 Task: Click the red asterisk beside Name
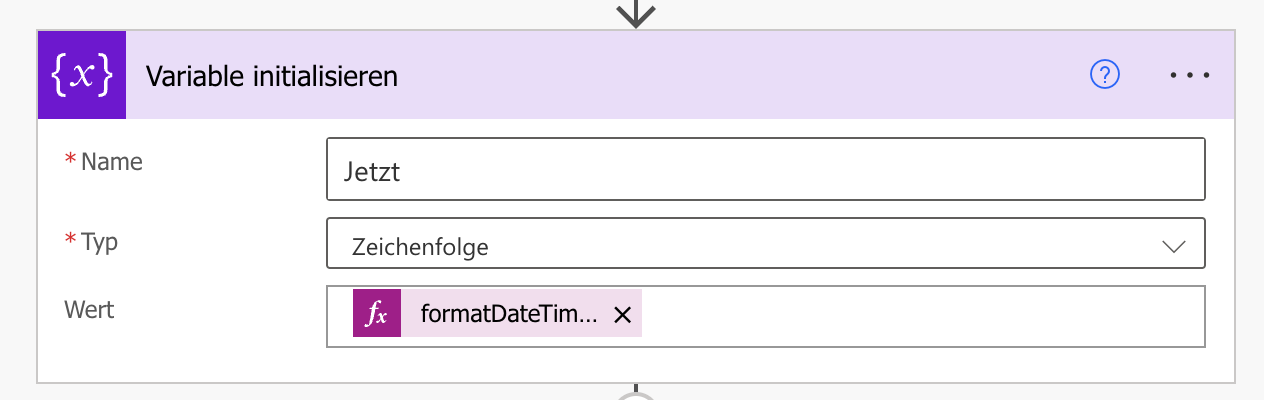[x=70, y=162]
